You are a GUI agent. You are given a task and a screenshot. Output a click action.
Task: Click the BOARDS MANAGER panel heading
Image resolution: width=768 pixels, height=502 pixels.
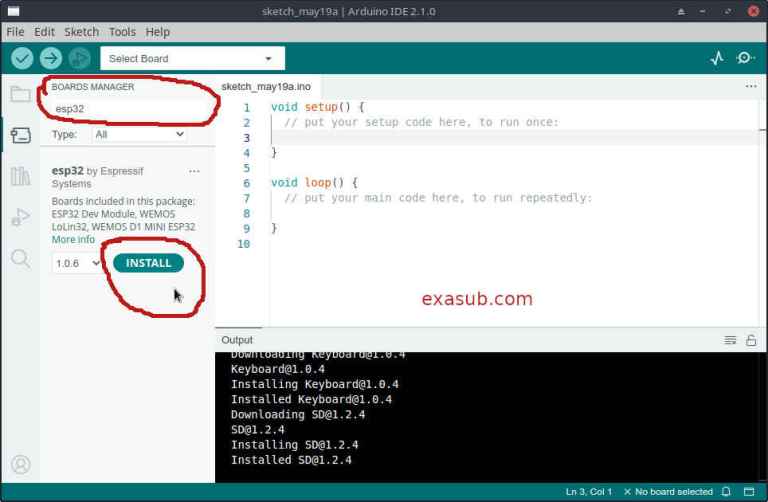point(93,87)
